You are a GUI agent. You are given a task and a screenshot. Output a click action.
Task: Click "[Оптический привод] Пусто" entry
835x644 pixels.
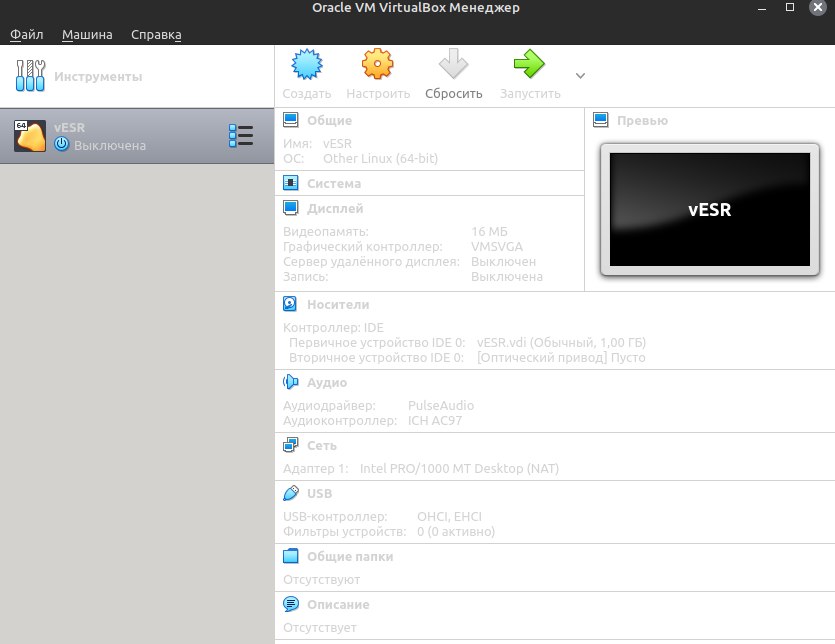(x=561, y=357)
